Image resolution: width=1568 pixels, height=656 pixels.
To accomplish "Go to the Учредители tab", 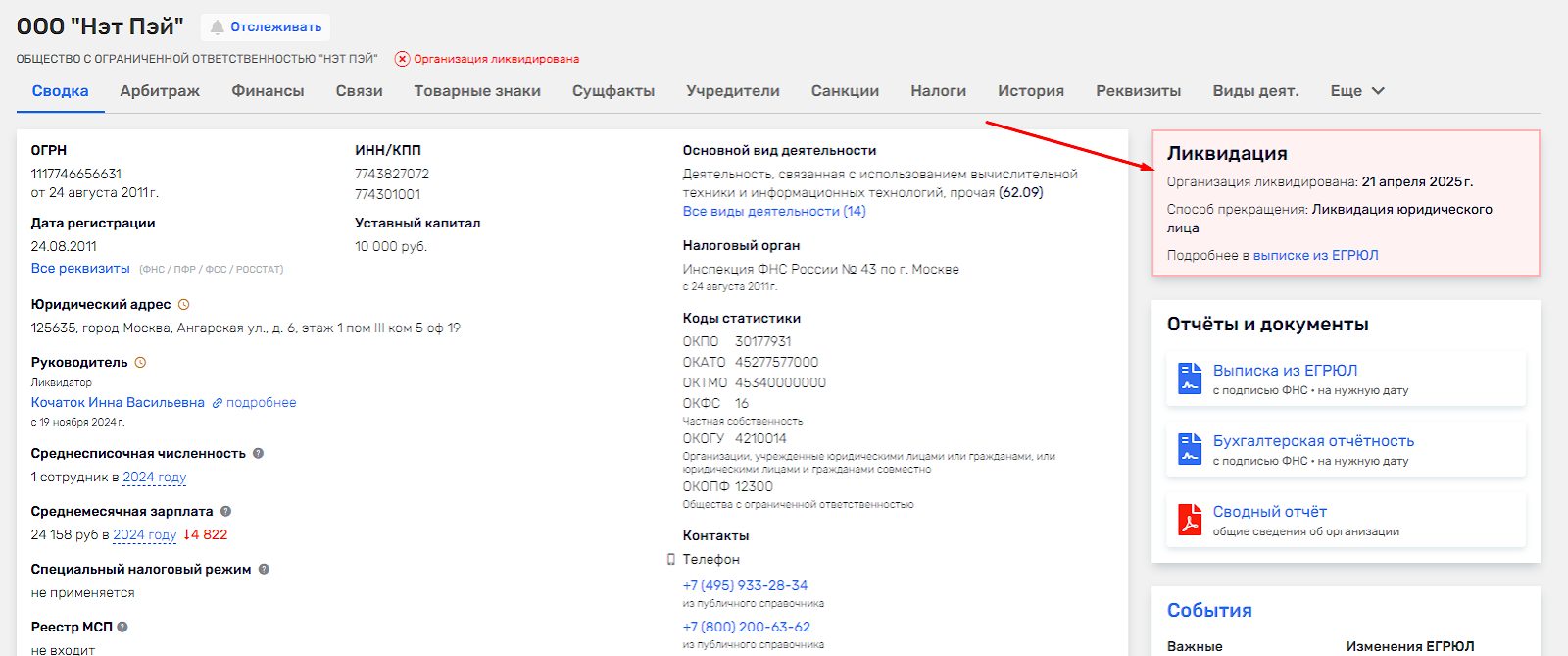I will coord(732,91).
